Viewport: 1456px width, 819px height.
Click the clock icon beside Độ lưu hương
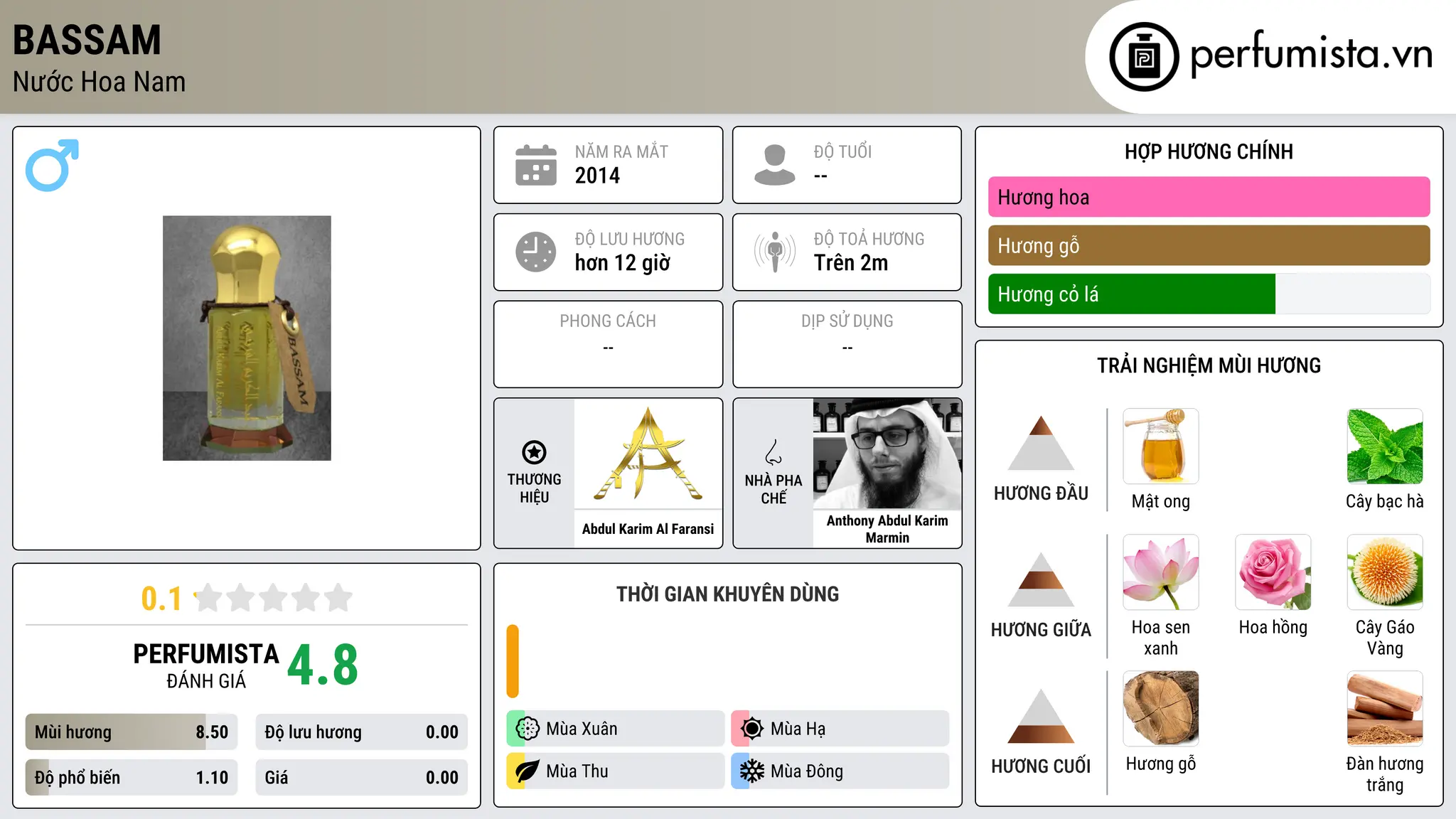pos(536,252)
